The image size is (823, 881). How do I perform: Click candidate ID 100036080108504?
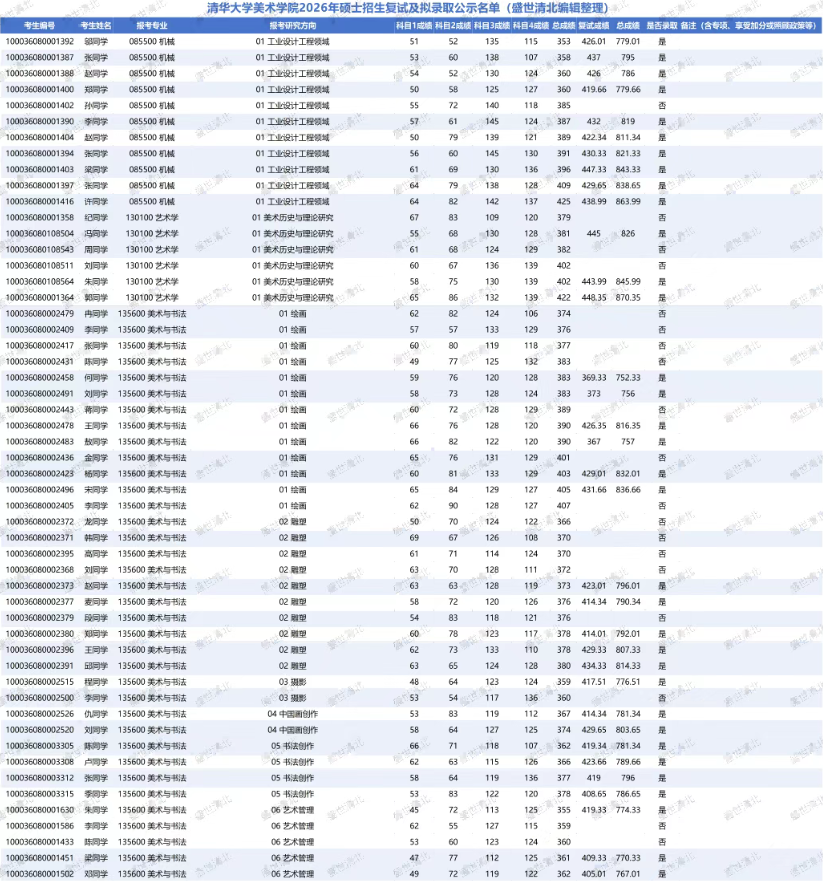(x=39, y=233)
